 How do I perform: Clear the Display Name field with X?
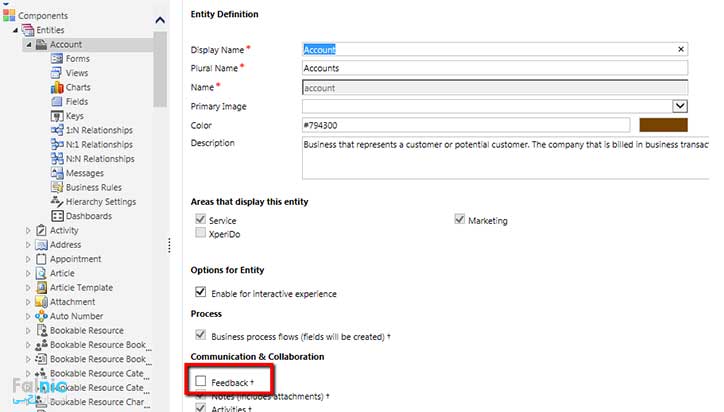(x=681, y=49)
